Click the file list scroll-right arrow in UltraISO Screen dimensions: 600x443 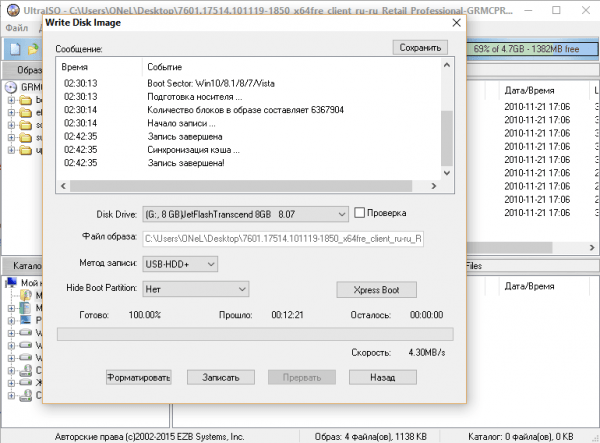coord(592,248)
